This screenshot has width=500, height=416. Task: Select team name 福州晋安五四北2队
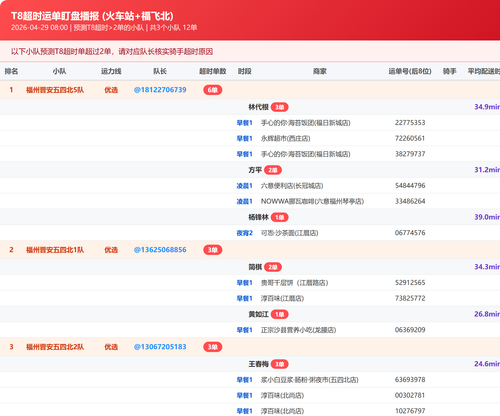[x=55, y=347]
